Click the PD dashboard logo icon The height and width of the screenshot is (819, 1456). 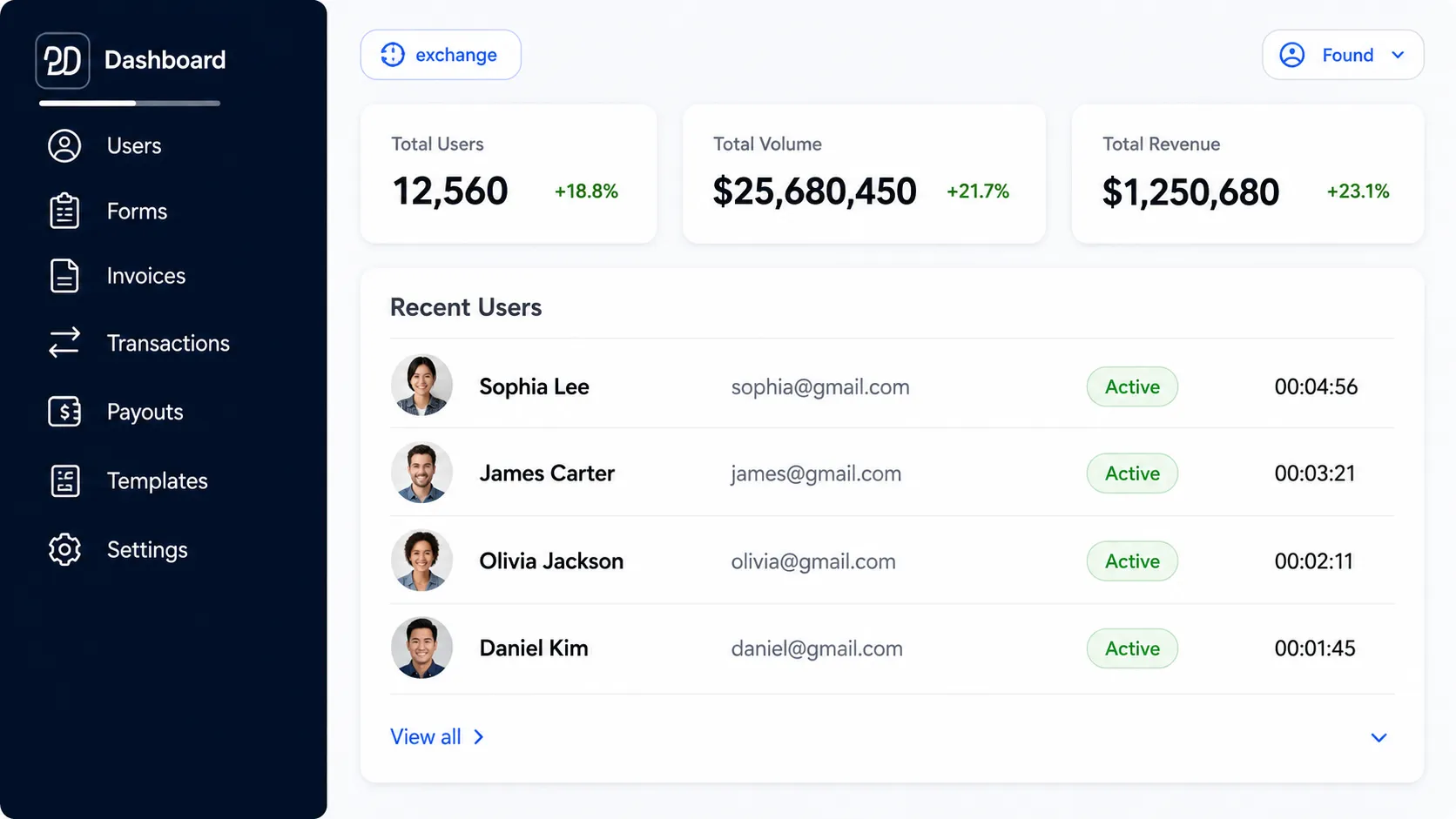click(x=63, y=60)
